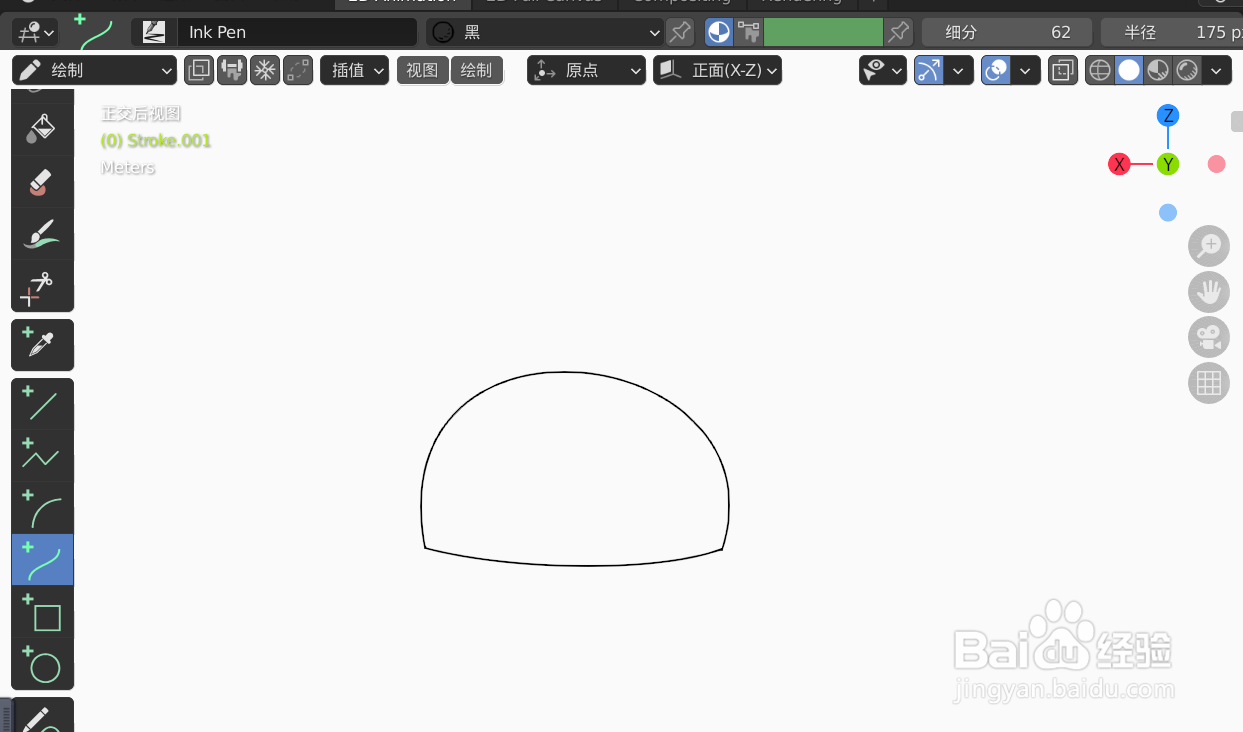Click the active curve tool icon in header

94,31
